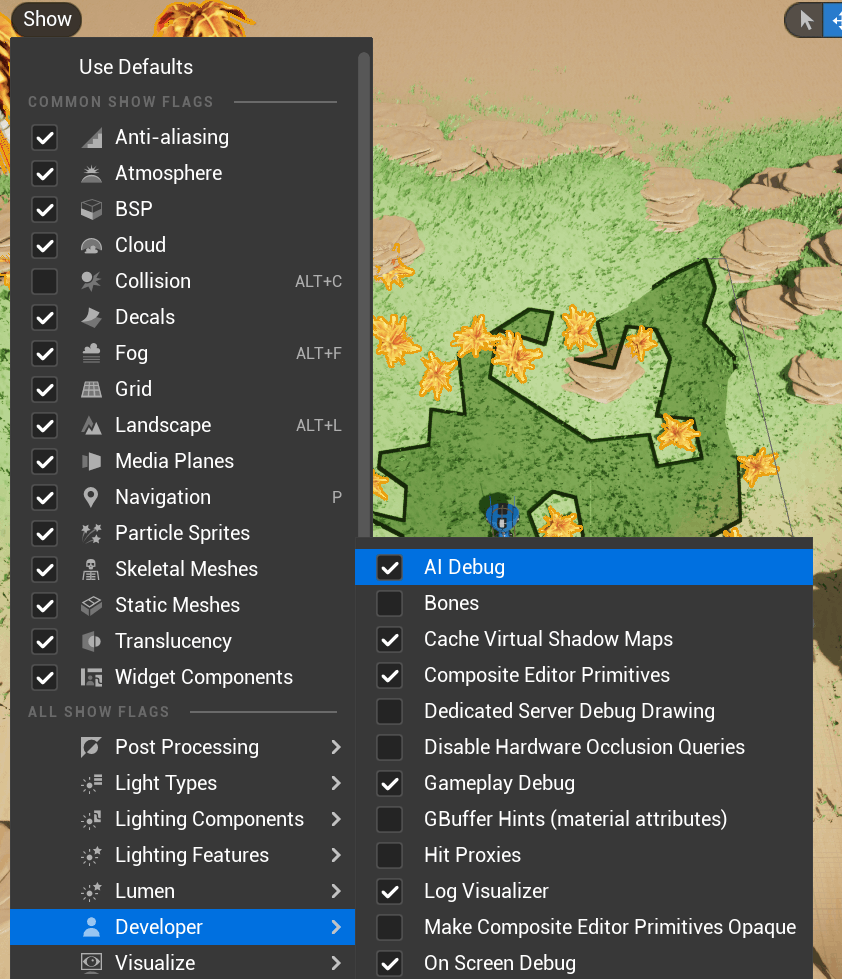Click the Anti-aliasing icon

click(x=92, y=137)
